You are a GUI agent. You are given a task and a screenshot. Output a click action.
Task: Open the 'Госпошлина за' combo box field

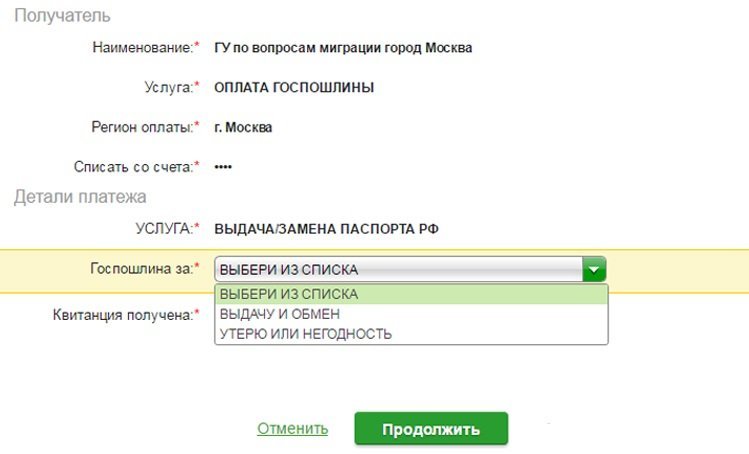pos(398,269)
